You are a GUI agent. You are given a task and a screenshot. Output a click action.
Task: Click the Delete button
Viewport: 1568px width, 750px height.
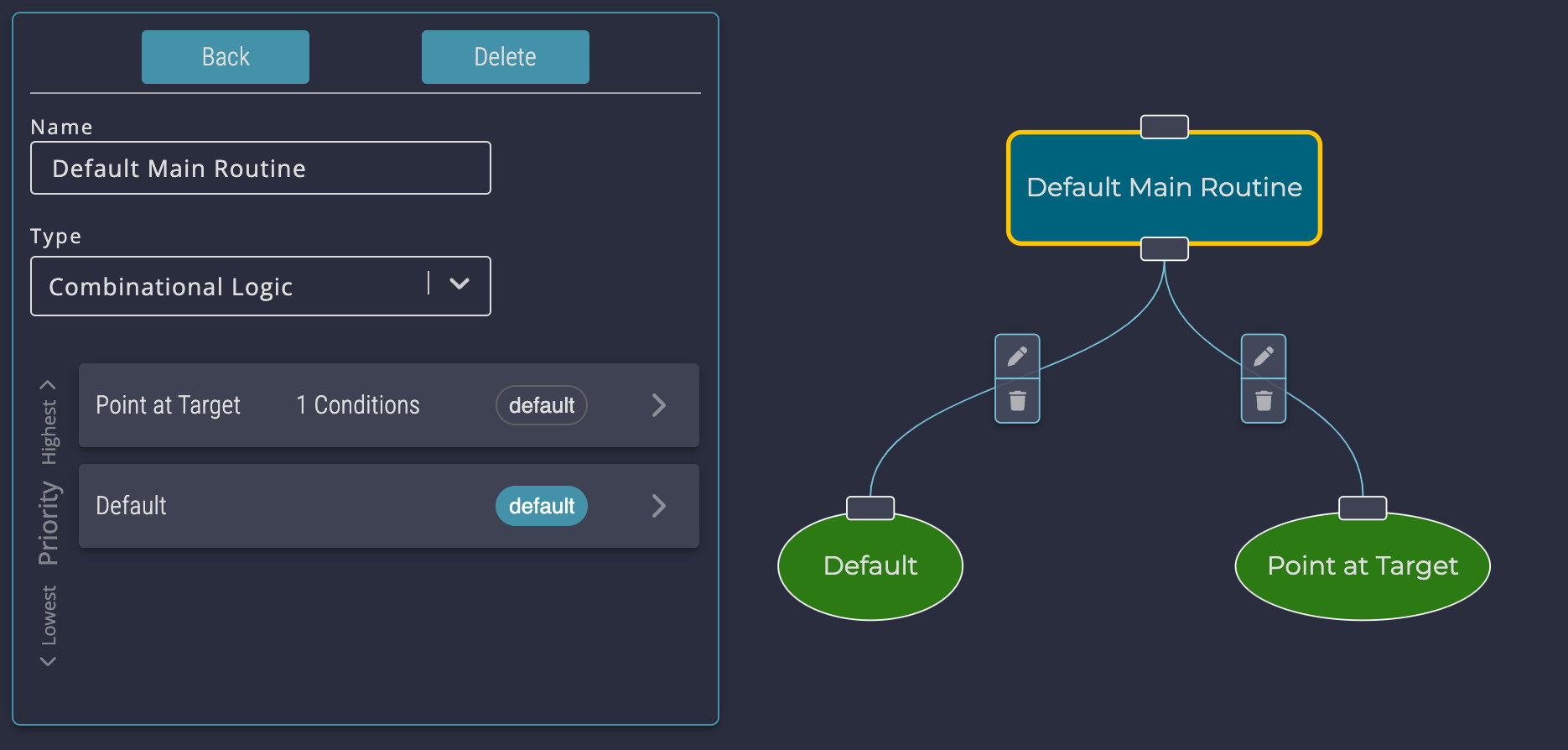(506, 57)
